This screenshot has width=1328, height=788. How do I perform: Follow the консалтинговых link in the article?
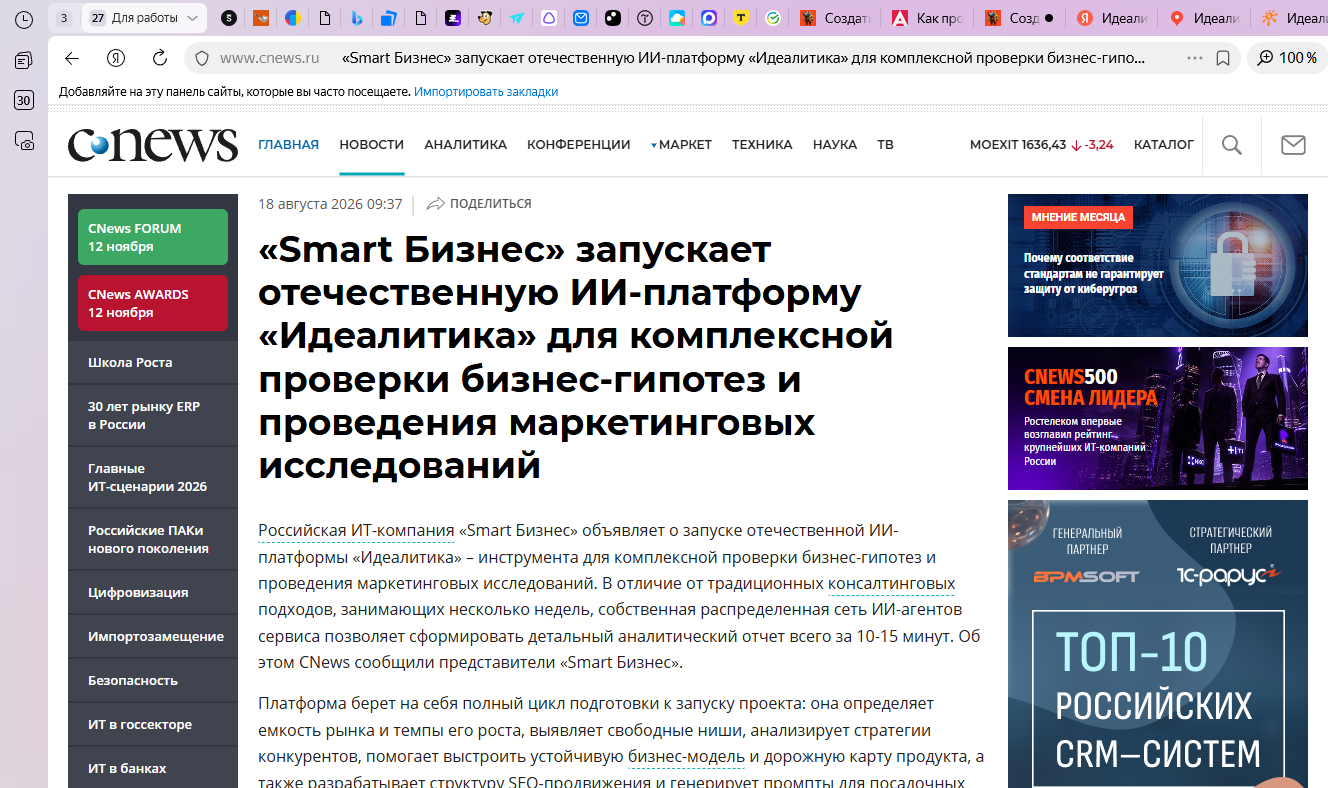coord(892,583)
